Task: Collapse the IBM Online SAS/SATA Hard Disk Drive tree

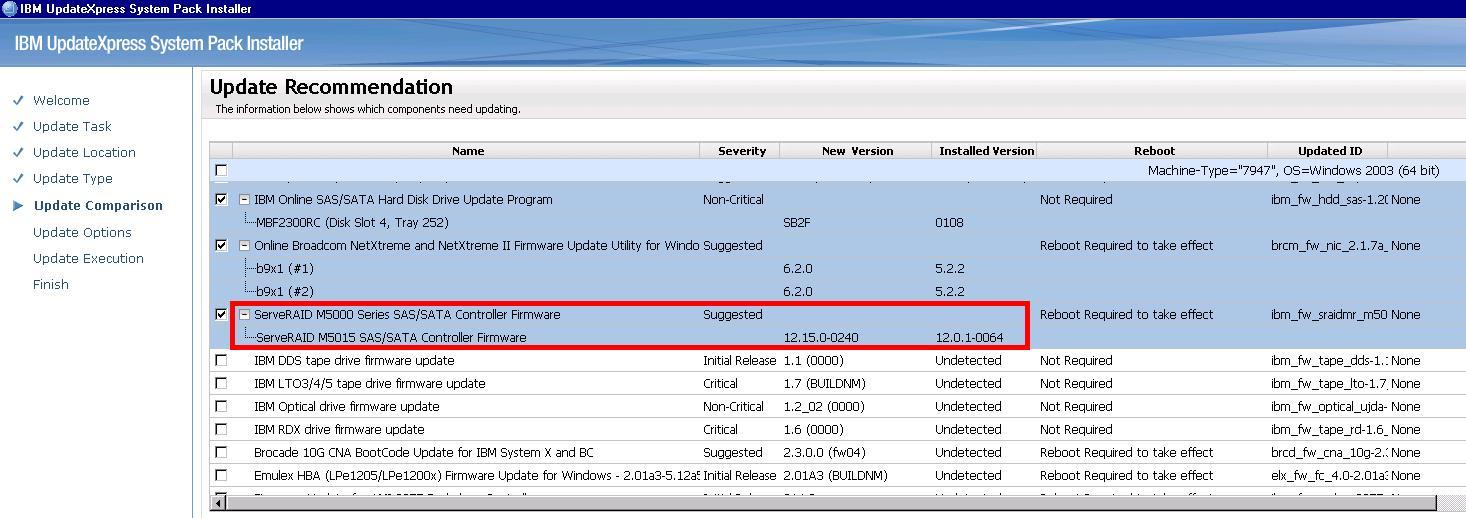Action: point(244,199)
